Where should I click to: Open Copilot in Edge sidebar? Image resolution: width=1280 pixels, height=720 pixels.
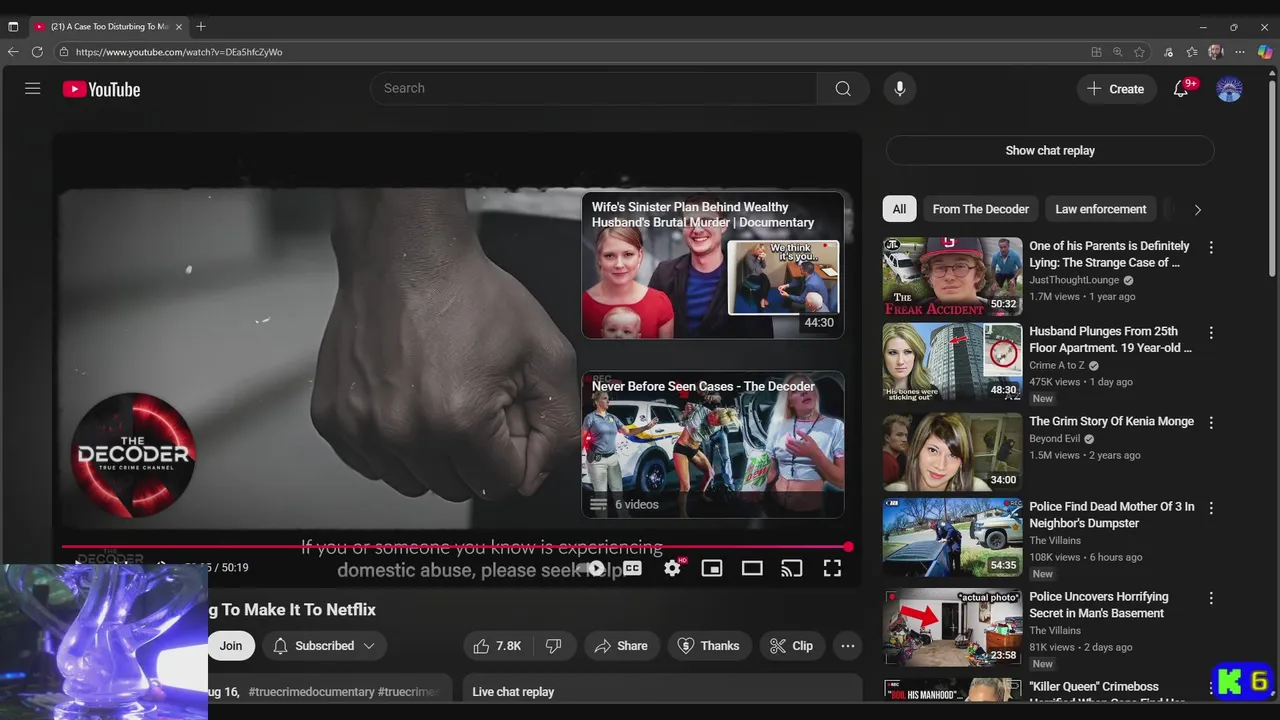[1265, 52]
